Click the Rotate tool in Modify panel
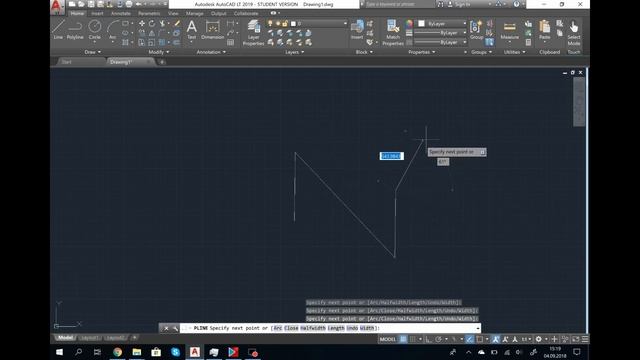 coord(152,24)
